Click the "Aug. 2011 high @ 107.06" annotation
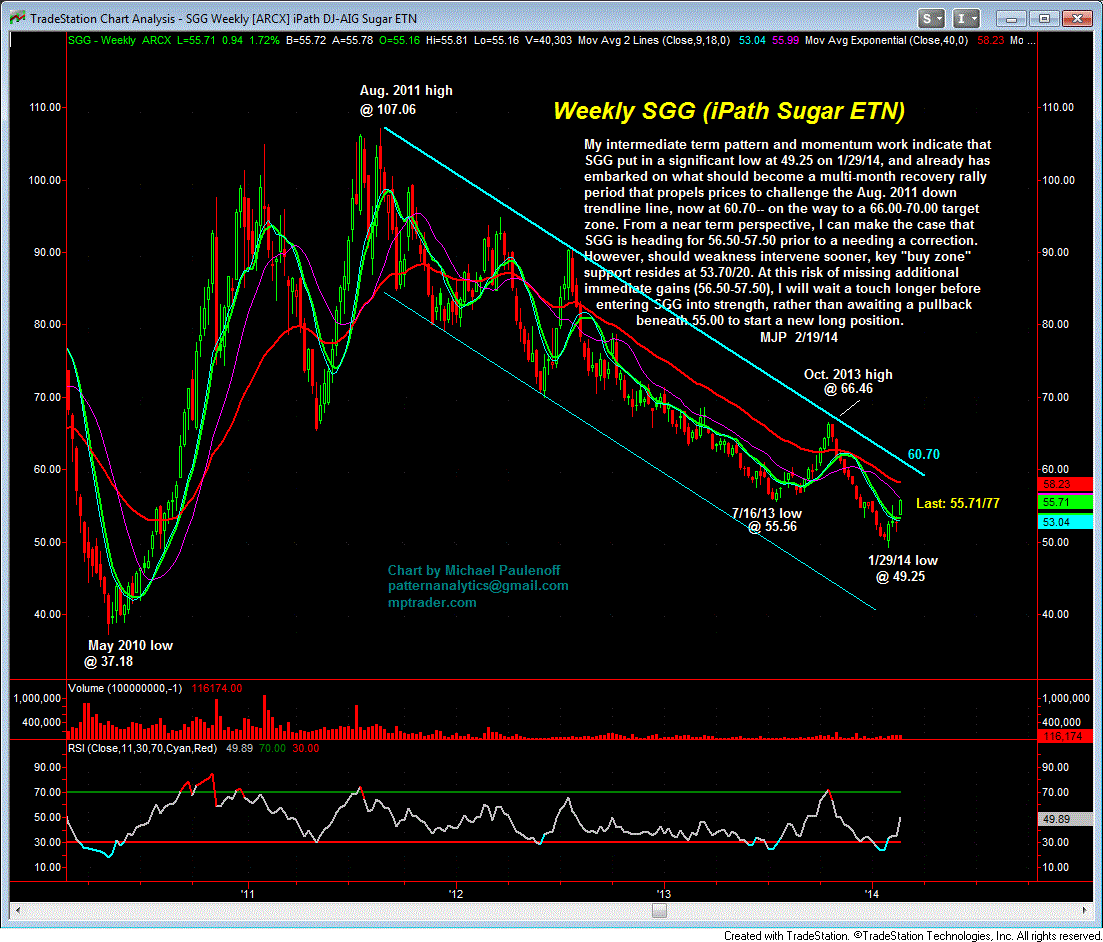Image resolution: width=1103 pixels, height=942 pixels. pos(406,100)
